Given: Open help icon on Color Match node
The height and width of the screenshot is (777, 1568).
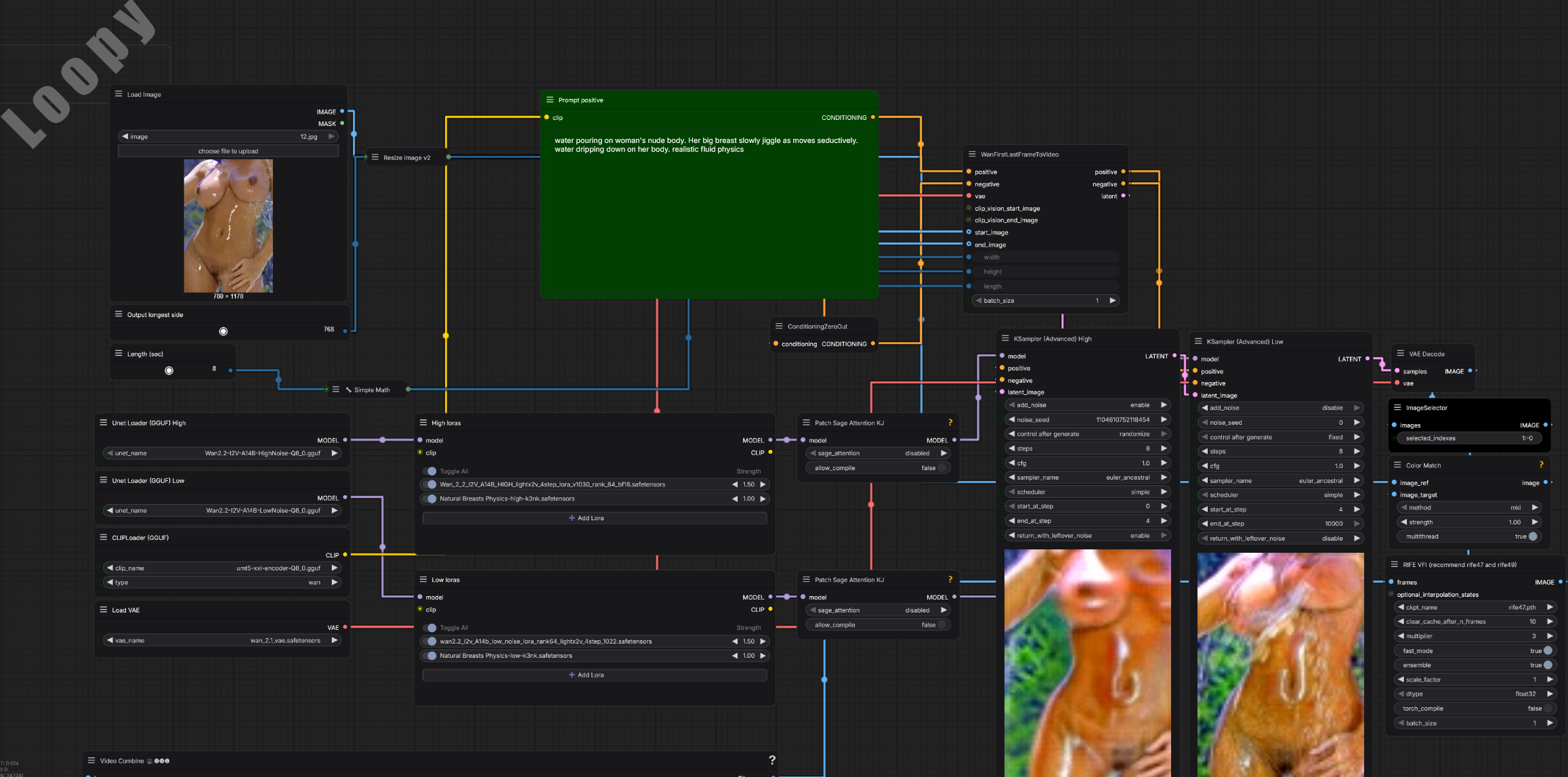Looking at the screenshot, I should coord(1541,465).
